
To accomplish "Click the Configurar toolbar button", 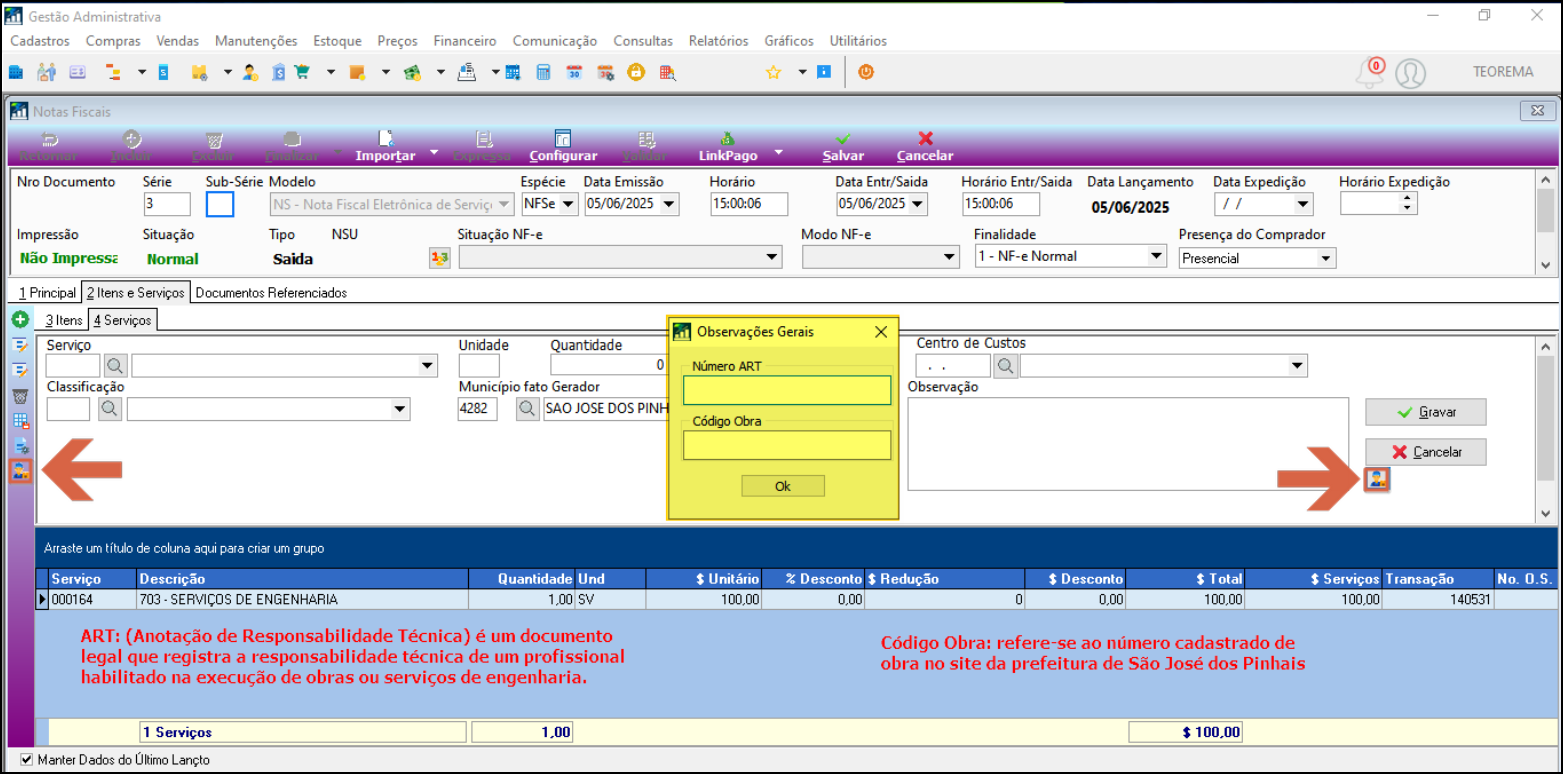I will (x=563, y=146).
